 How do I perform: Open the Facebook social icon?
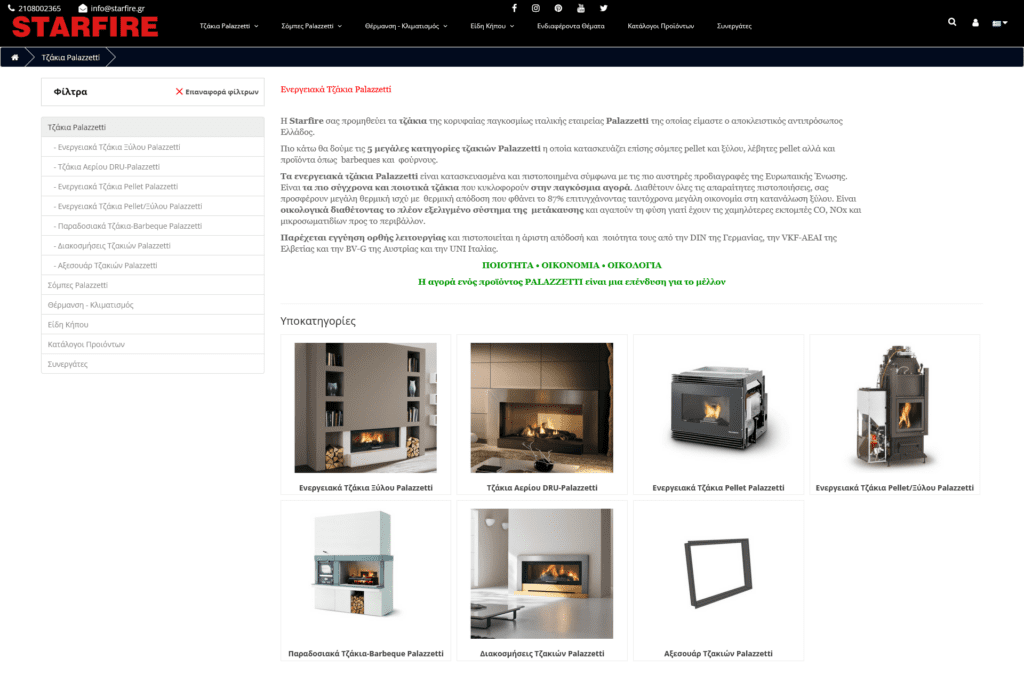pyautogui.click(x=514, y=8)
